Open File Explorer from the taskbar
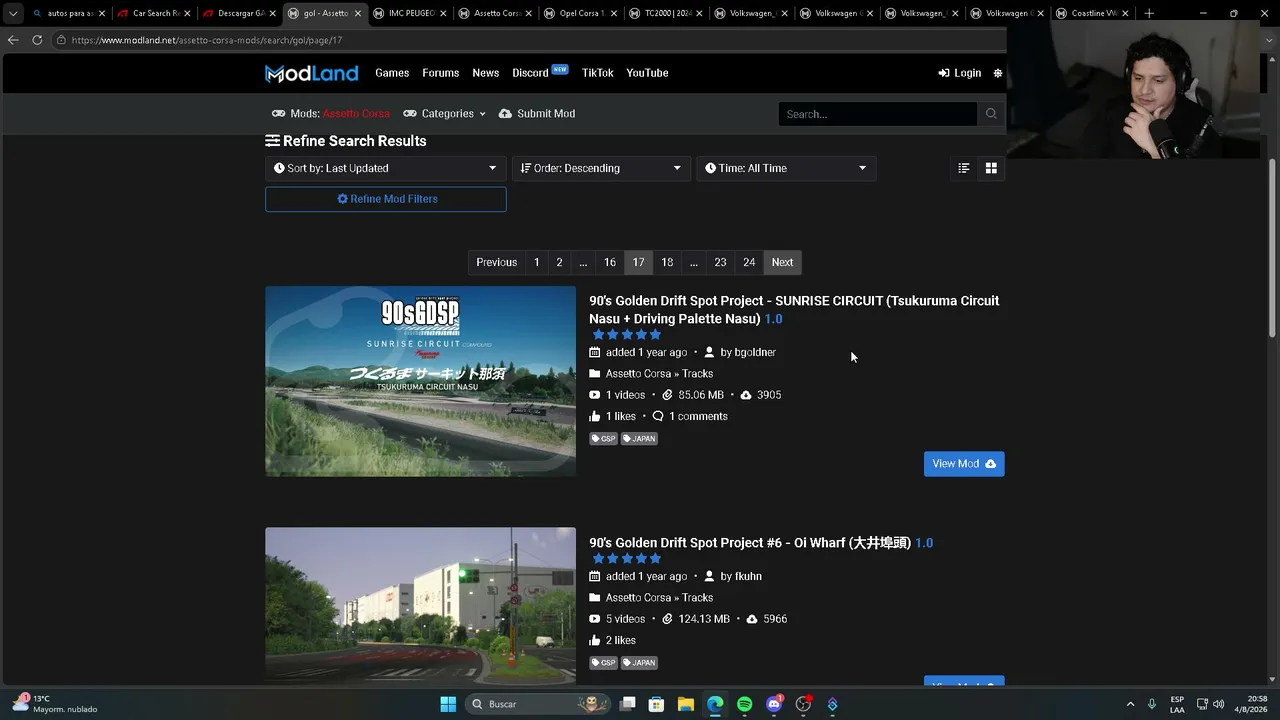Viewport: 1280px width, 720px height. (685, 704)
